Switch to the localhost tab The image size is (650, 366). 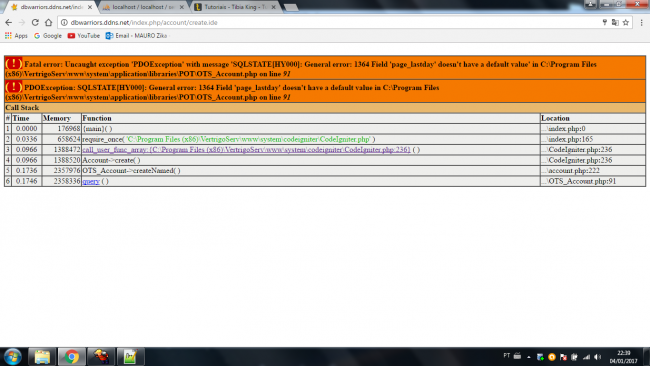143,7
